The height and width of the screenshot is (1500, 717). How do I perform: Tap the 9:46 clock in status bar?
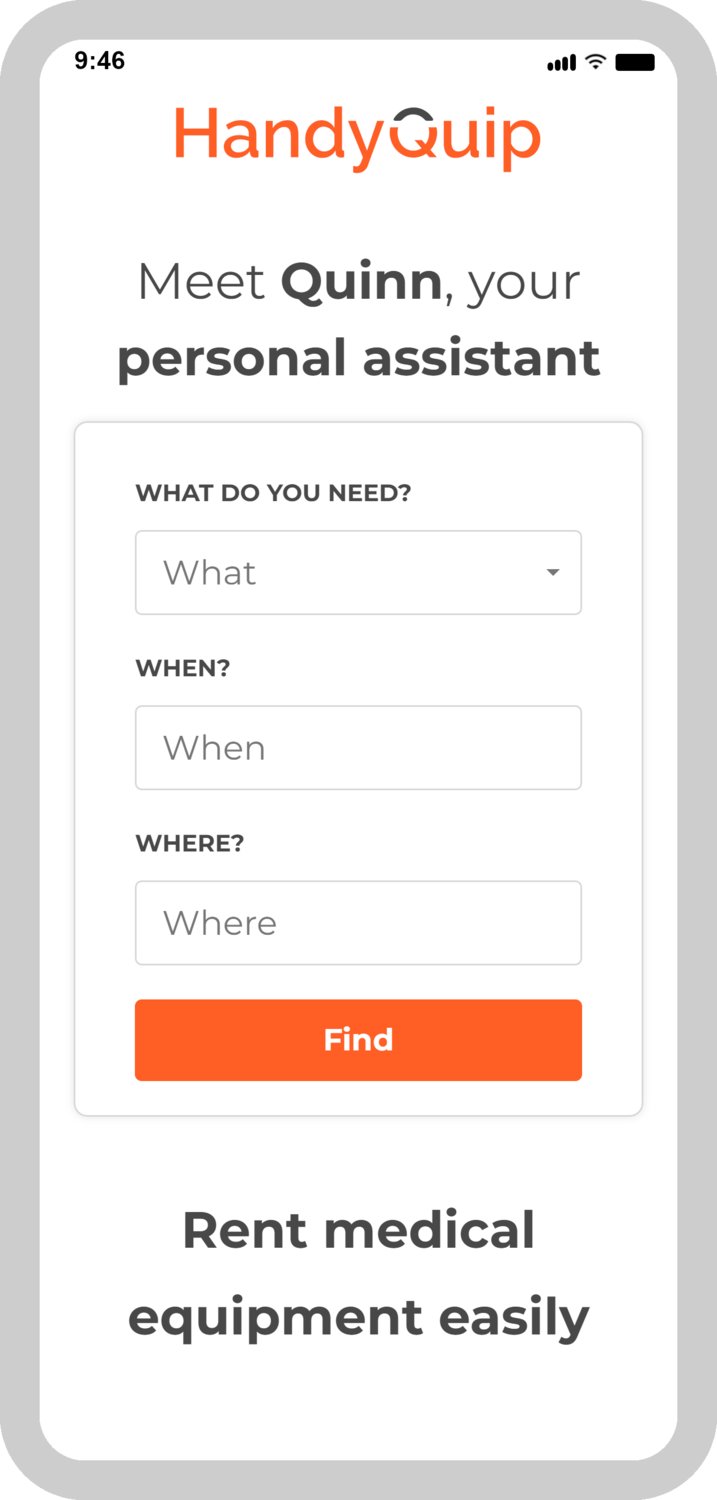point(100,61)
